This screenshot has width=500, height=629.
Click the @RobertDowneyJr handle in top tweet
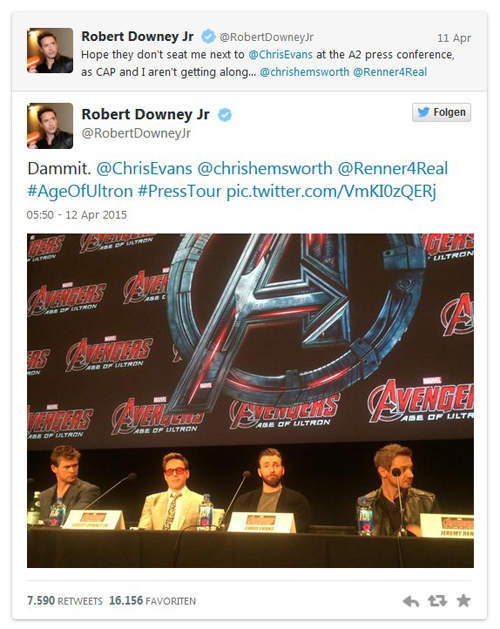tap(266, 37)
